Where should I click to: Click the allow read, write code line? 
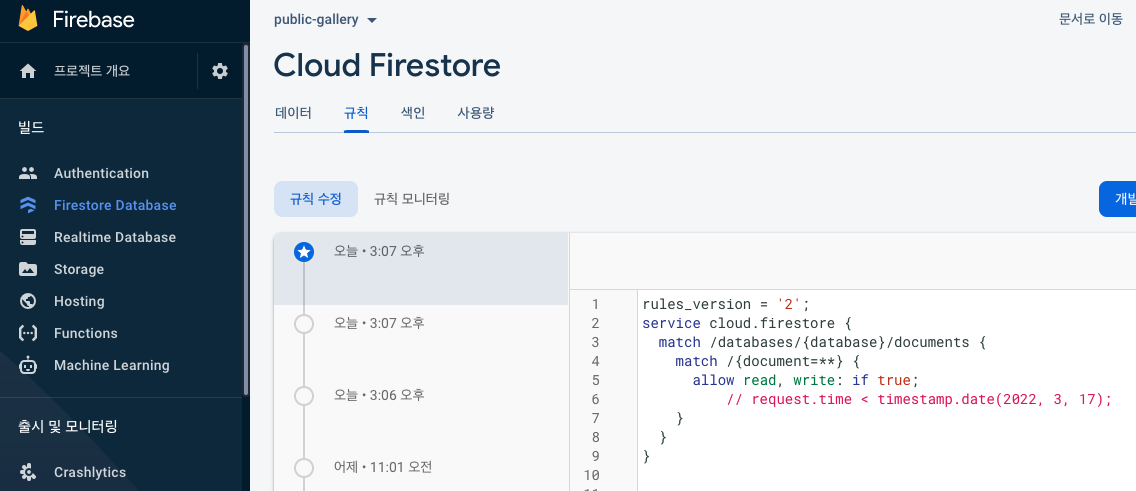pyautogui.click(x=806, y=380)
